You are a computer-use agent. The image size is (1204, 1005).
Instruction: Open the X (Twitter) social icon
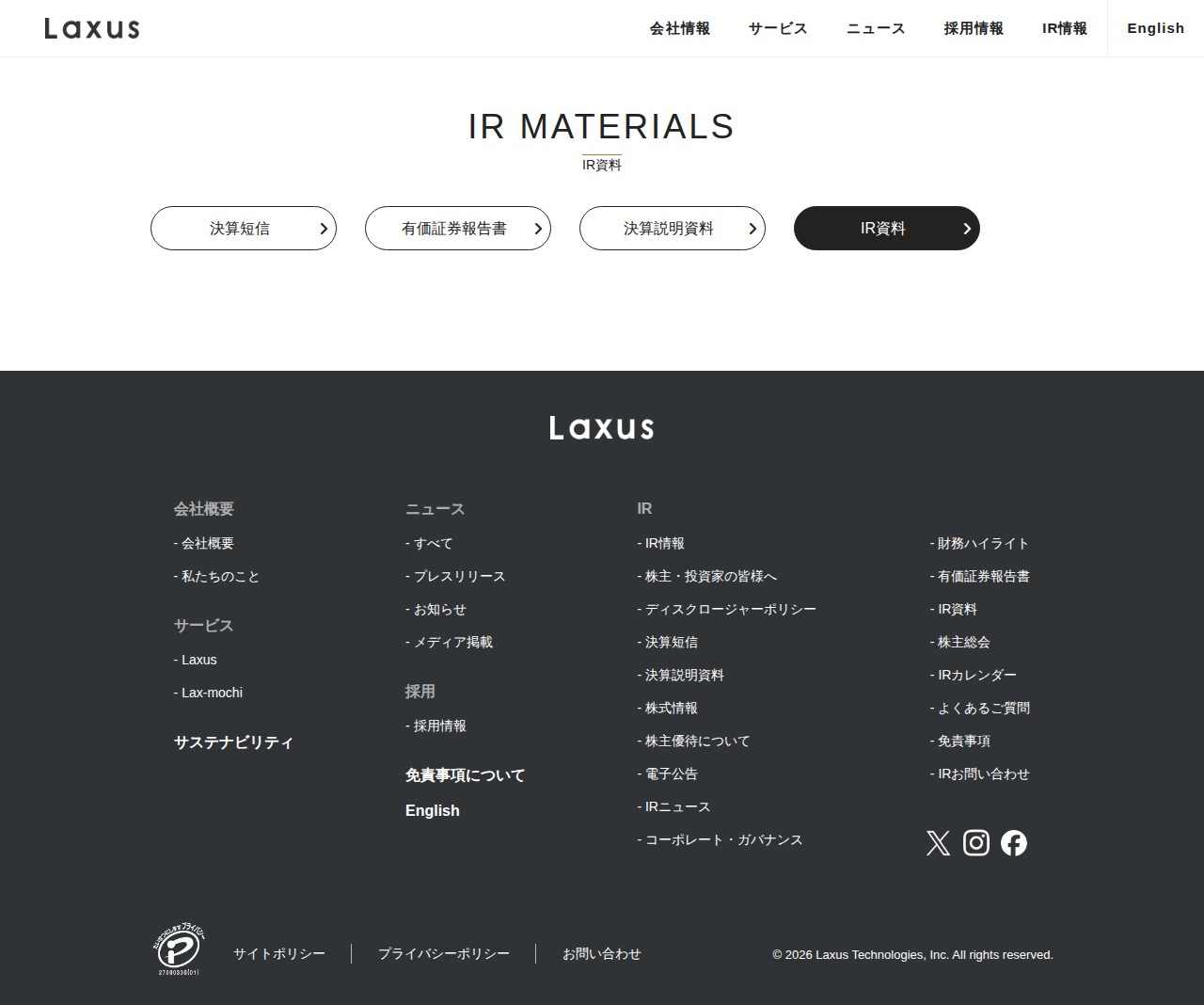(x=938, y=843)
